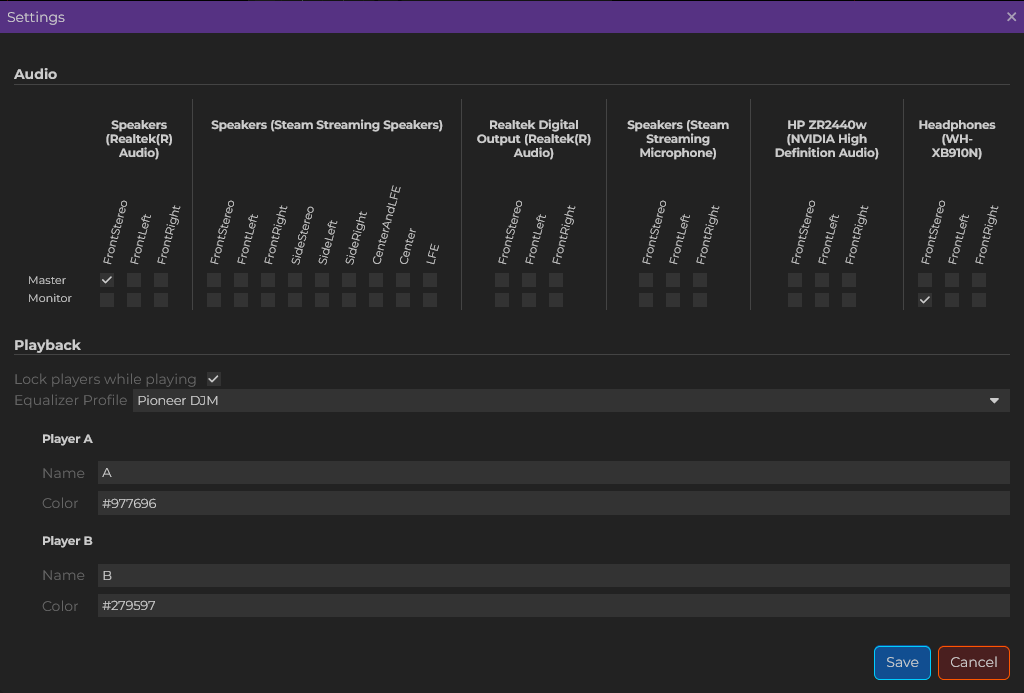Enable Master LFE on Steam Streaming Speakers
The image size is (1024, 693).
pyautogui.click(x=430, y=280)
